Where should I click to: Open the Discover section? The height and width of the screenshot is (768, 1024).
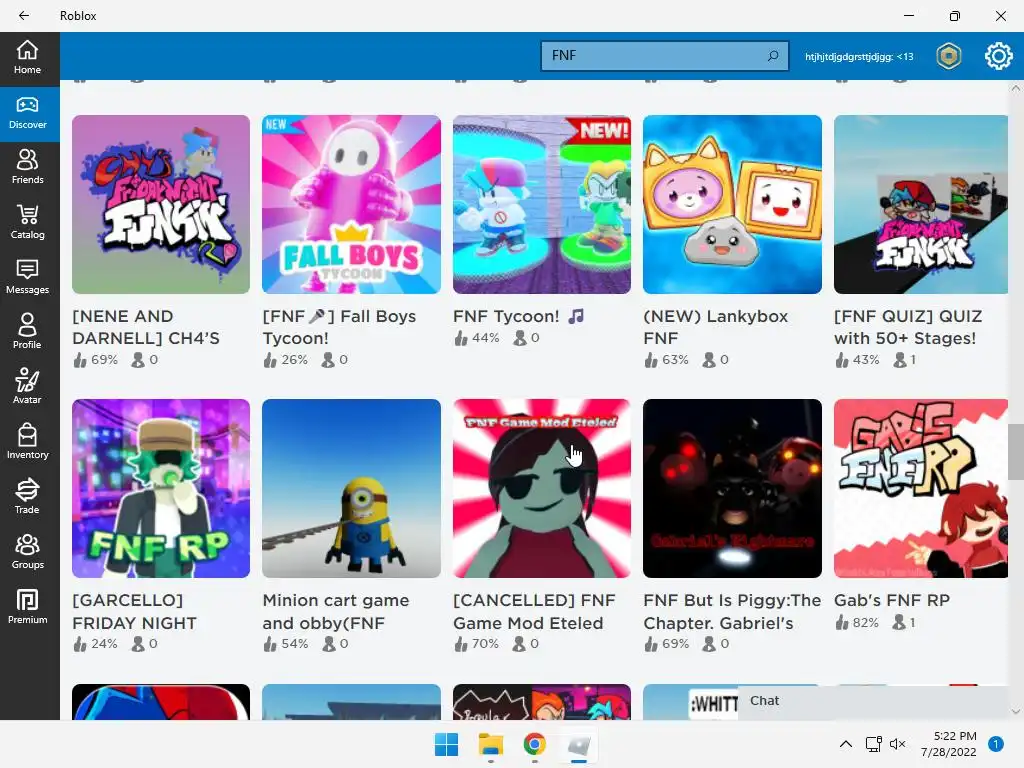[x=27, y=113]
